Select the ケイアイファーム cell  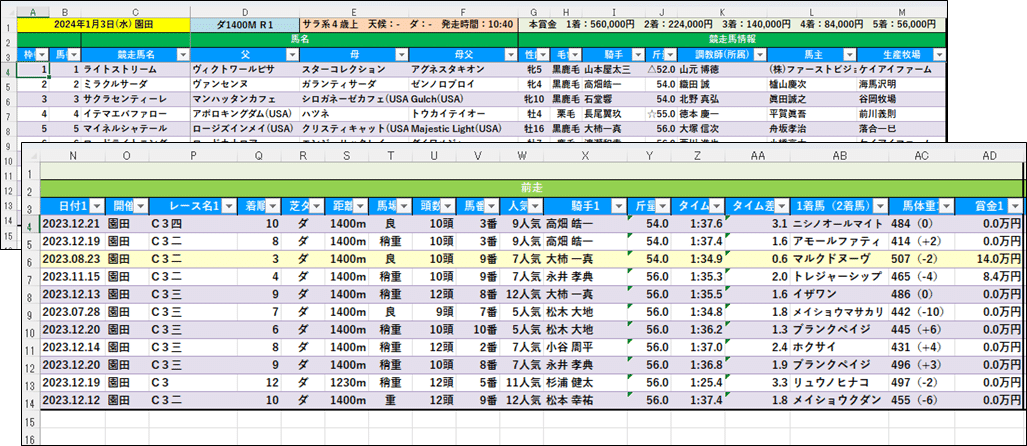[901, 69]
